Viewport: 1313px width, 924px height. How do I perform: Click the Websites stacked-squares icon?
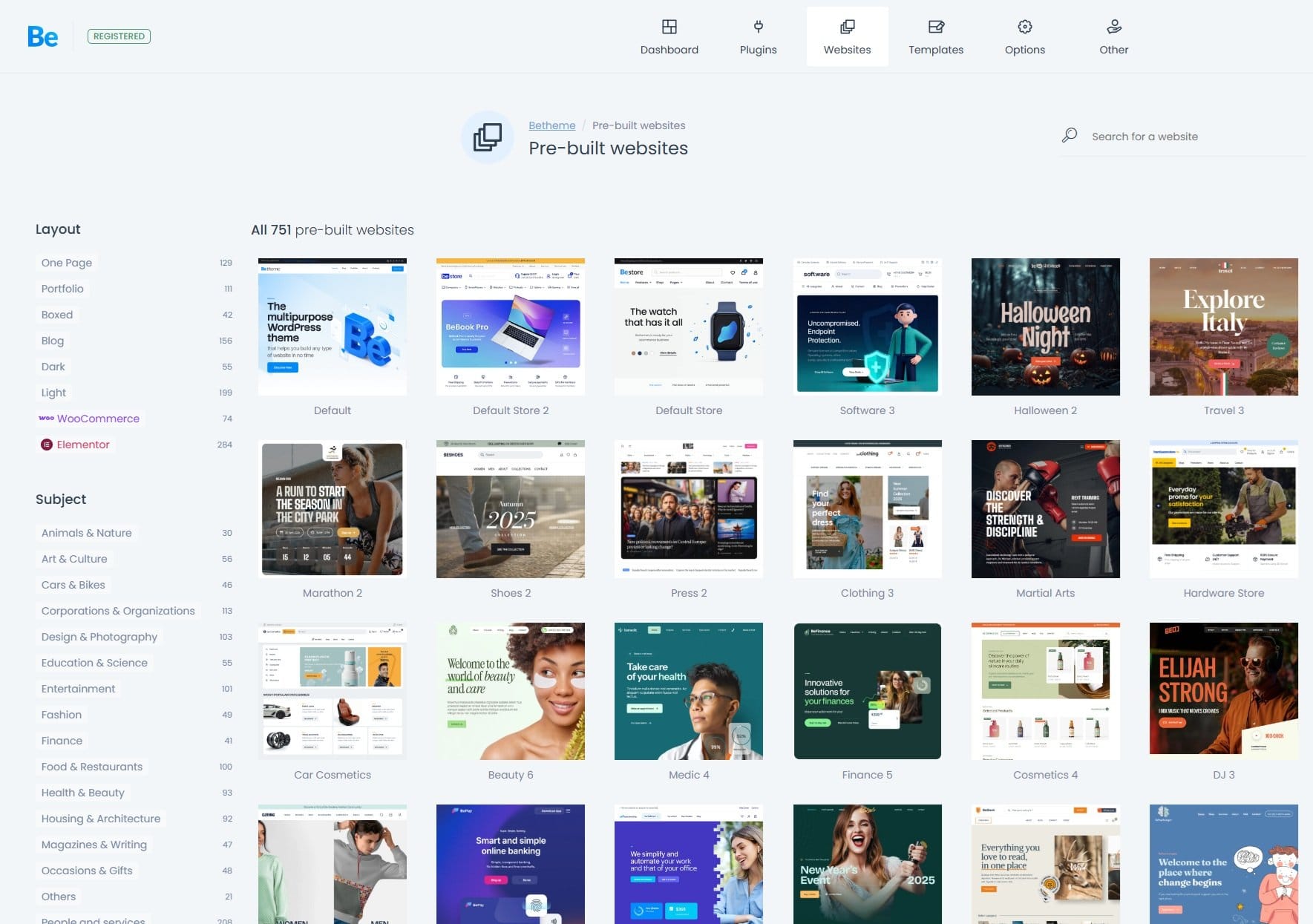[847, 27]
